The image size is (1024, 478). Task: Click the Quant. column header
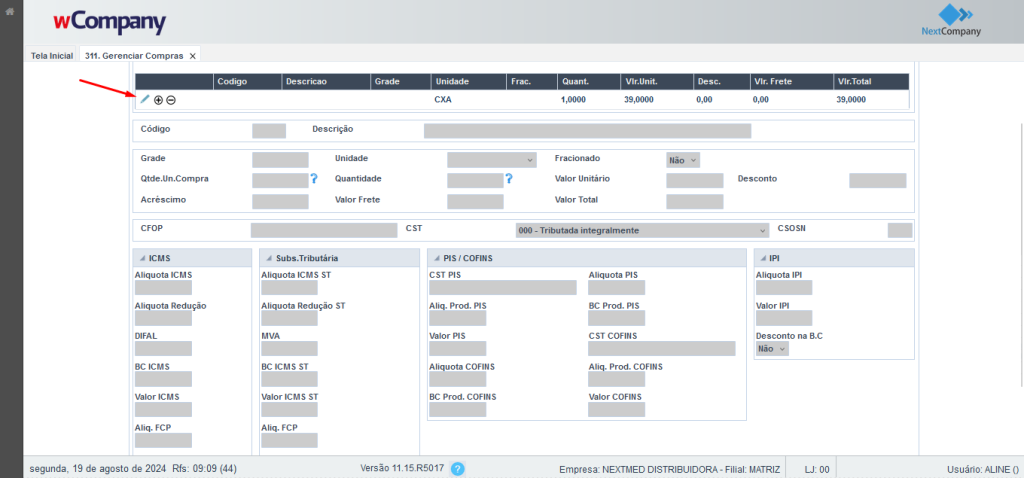[587, 82]
